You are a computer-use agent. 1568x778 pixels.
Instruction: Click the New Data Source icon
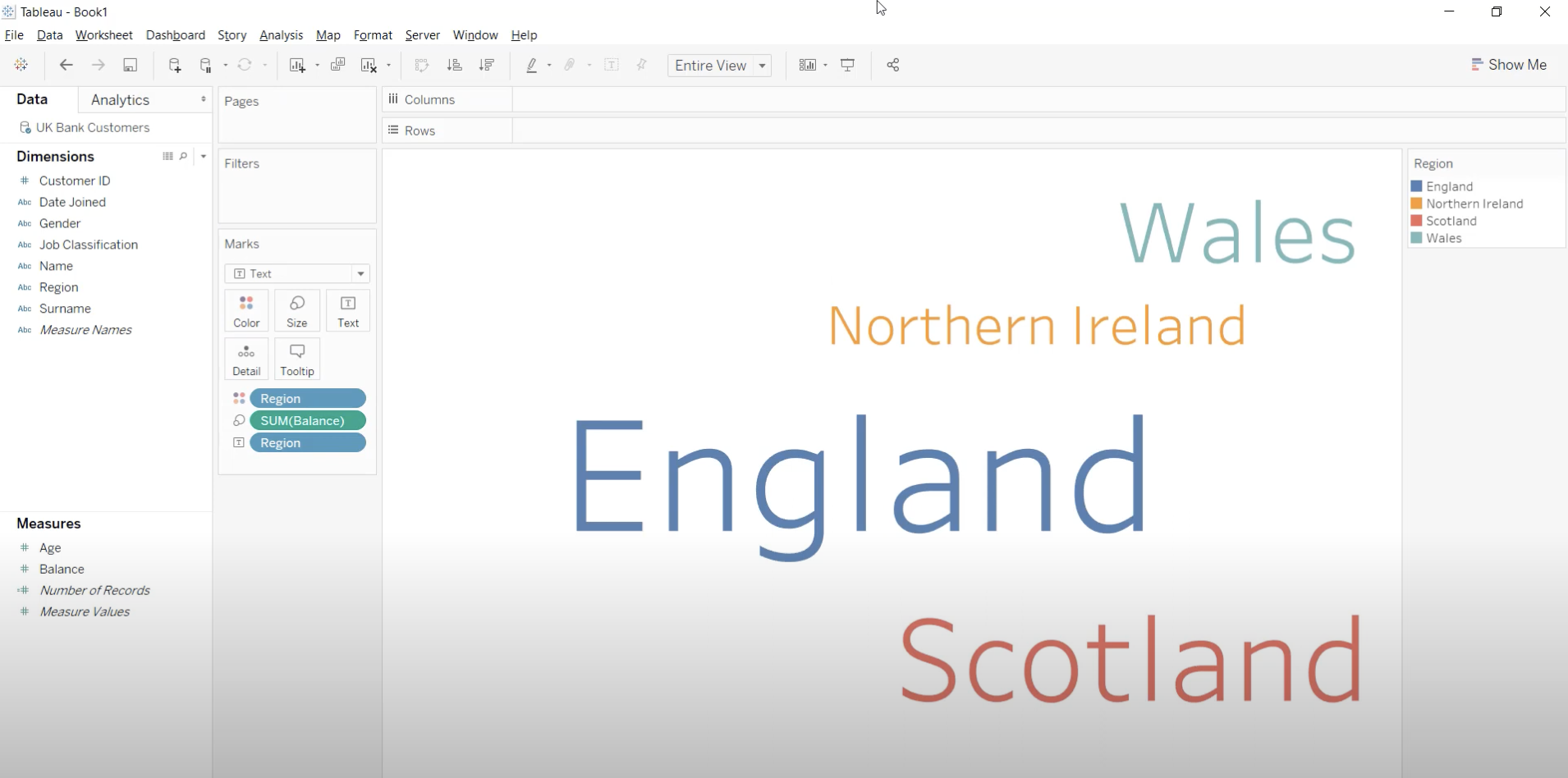tap(175, 65)
